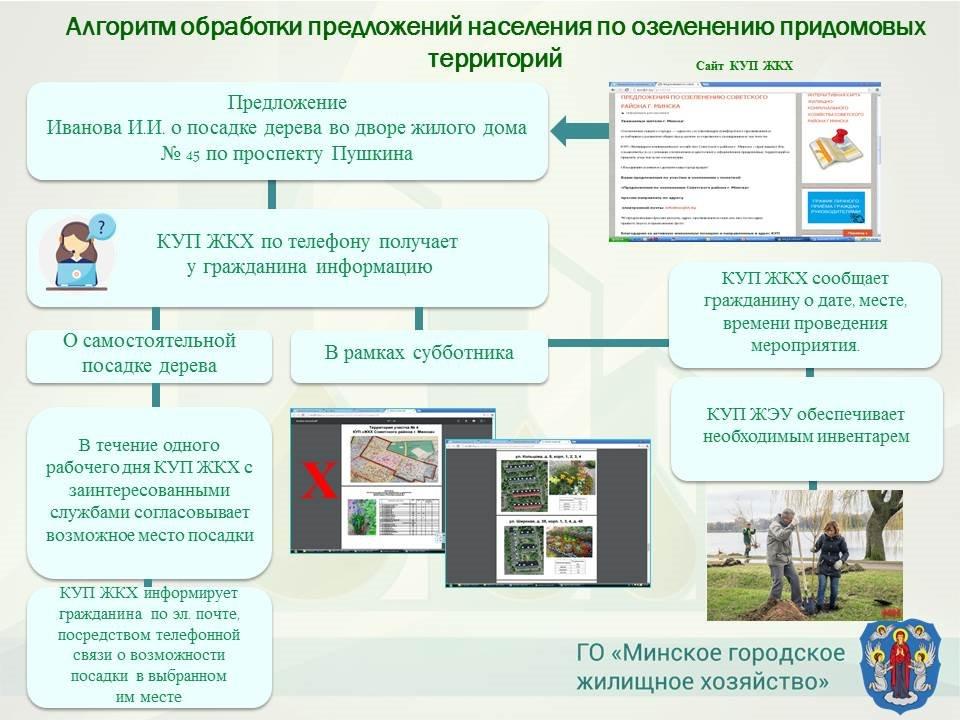960x720 pixels.
Task: Click the 'Сайт КУП ЖКХ' label
Action: [744, 66]
